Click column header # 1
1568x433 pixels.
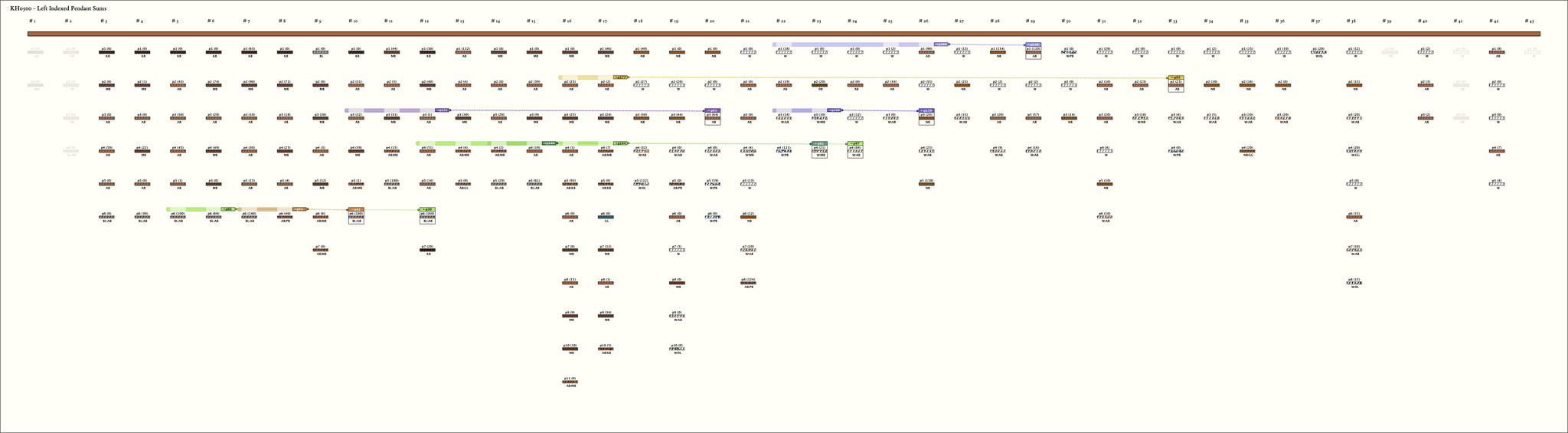coord(33,21)
